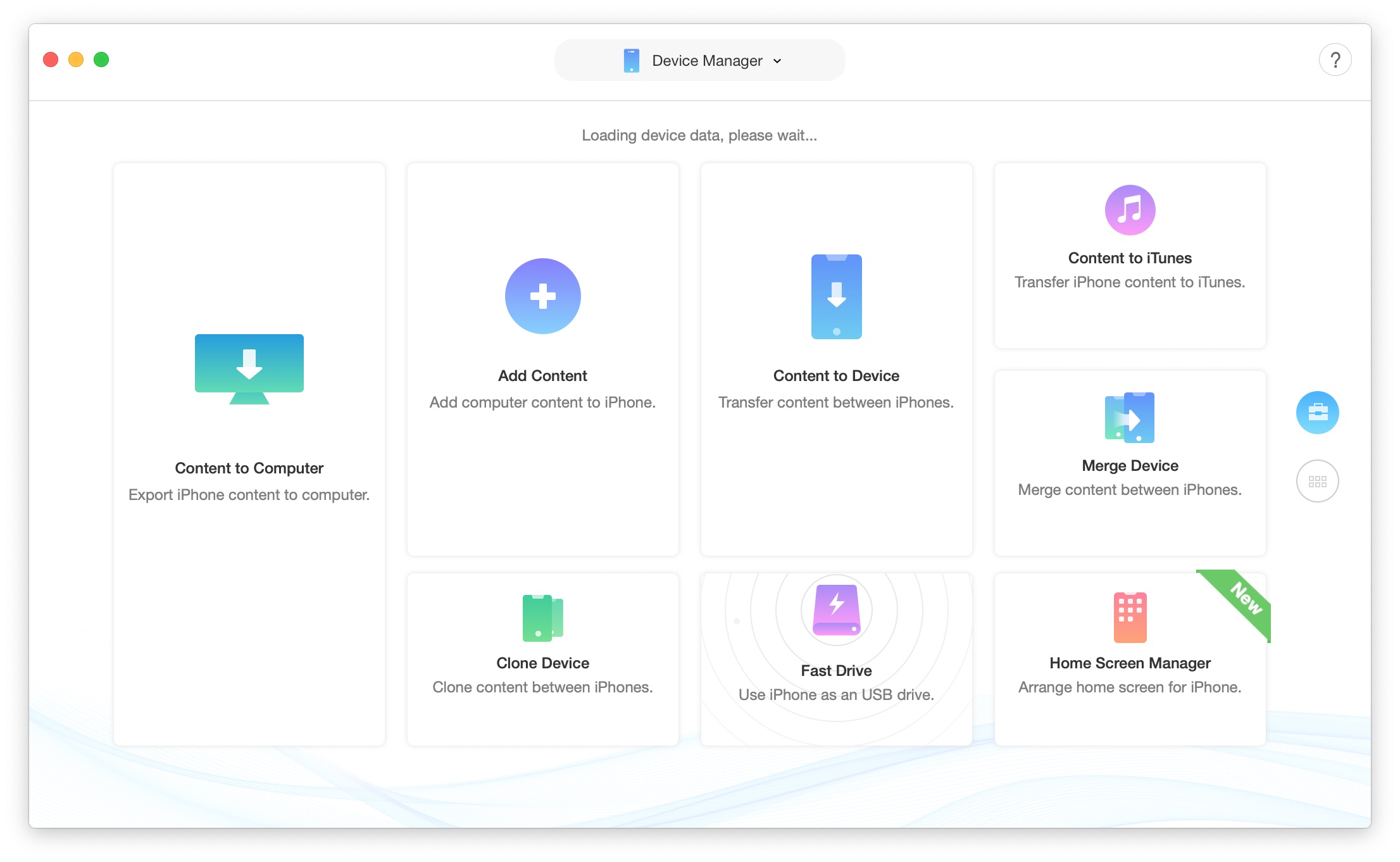This screenshot has width=1400, height=862.
Task: Click the green New ribbon badge
Action: point(1244,599)
